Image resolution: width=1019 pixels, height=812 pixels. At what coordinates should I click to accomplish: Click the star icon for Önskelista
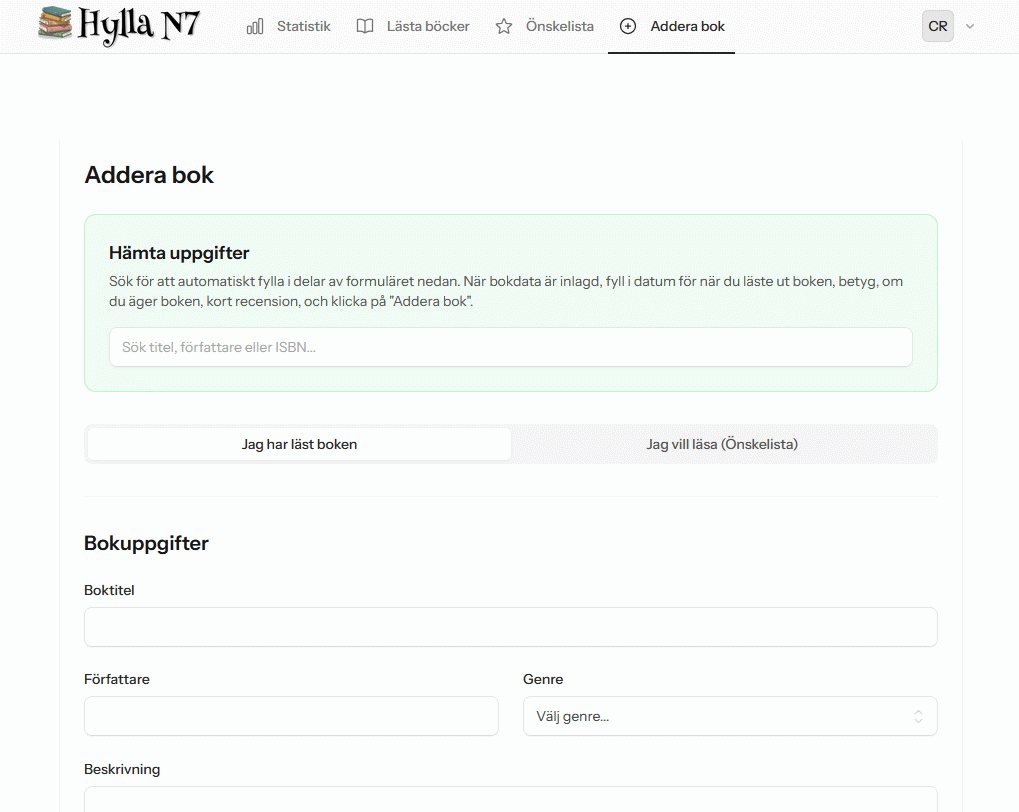504,27
